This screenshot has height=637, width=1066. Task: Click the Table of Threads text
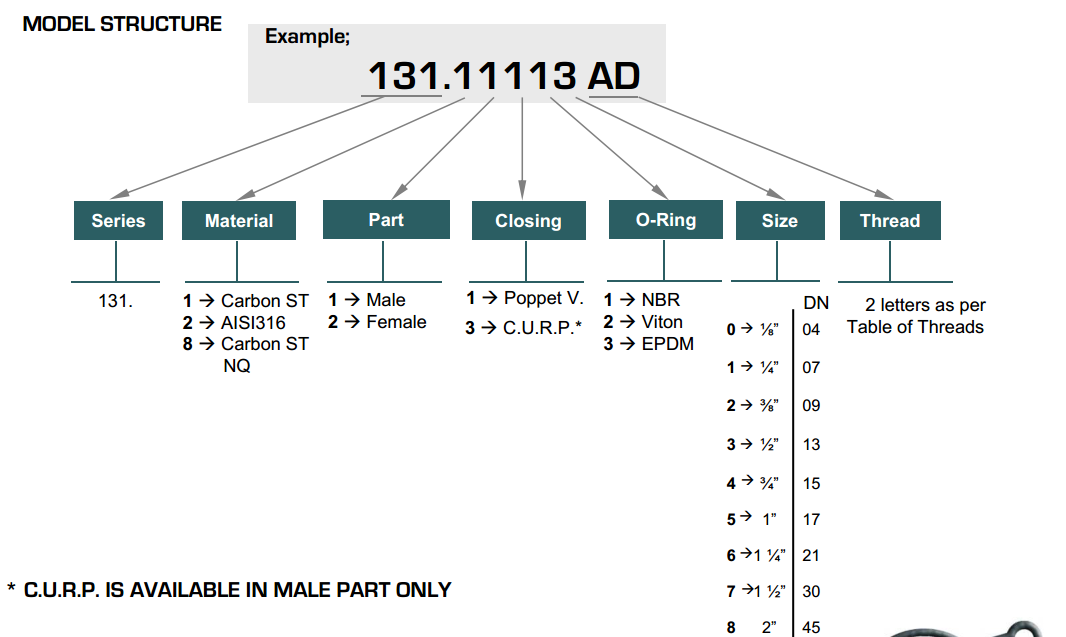(x=915, y=327)
